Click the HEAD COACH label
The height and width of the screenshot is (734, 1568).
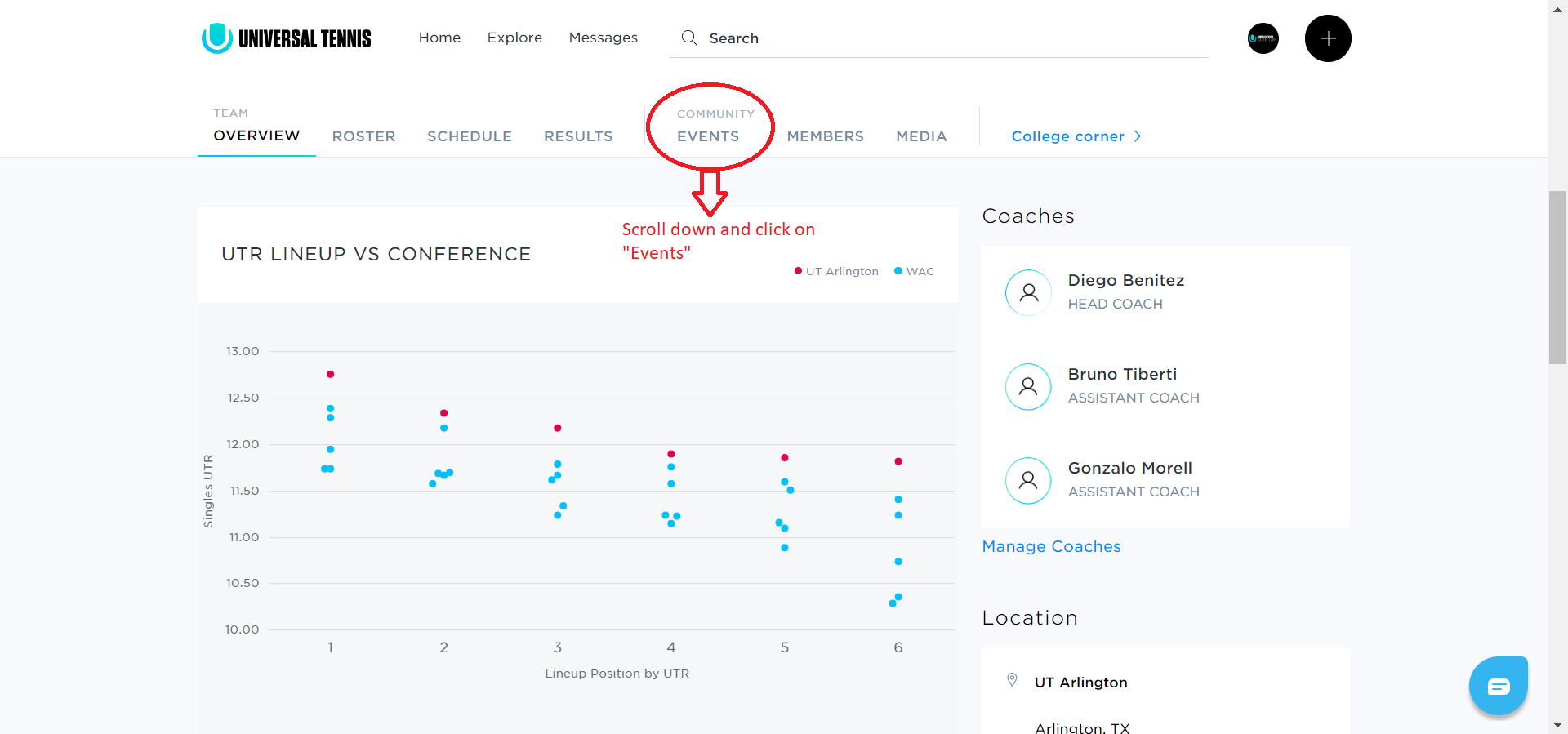[x=1115, y=304]
